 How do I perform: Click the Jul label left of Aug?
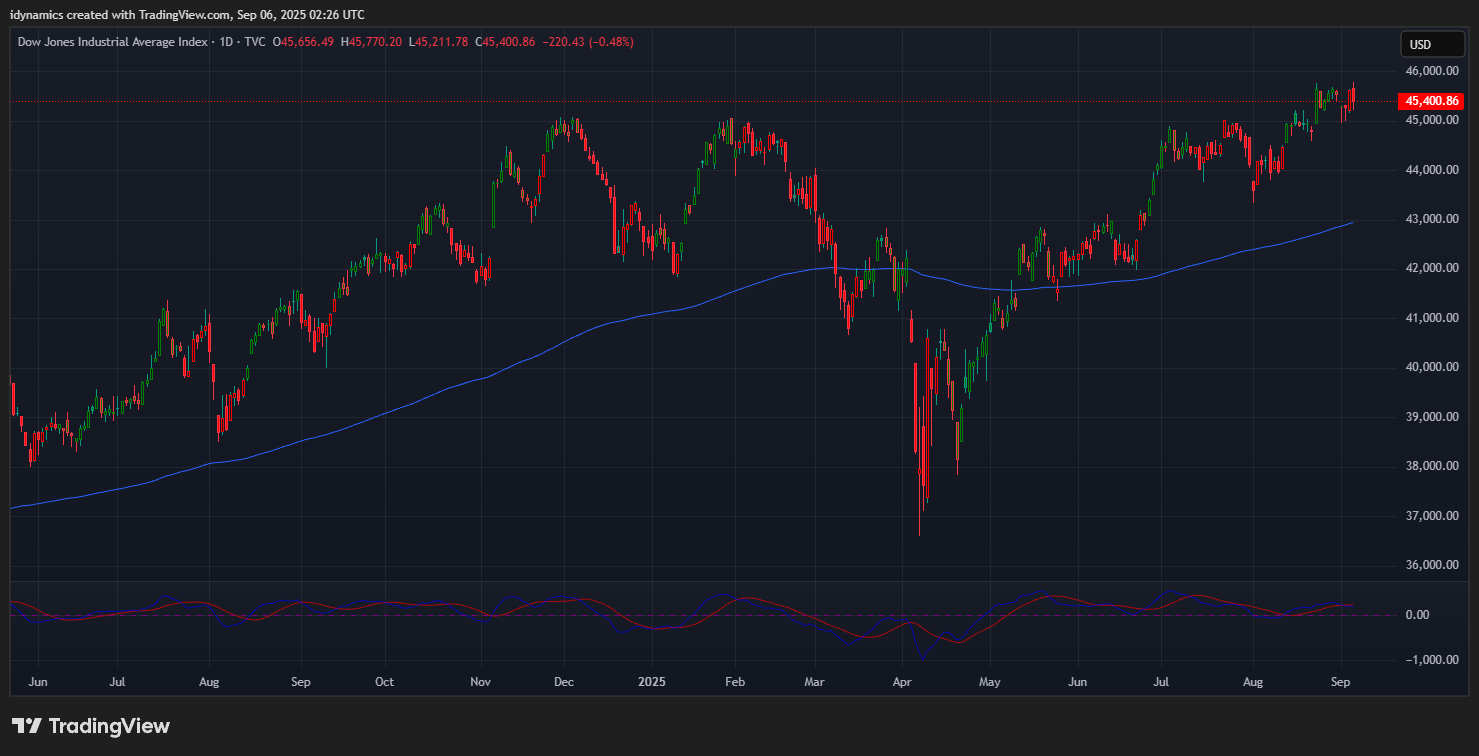(117, 682)
